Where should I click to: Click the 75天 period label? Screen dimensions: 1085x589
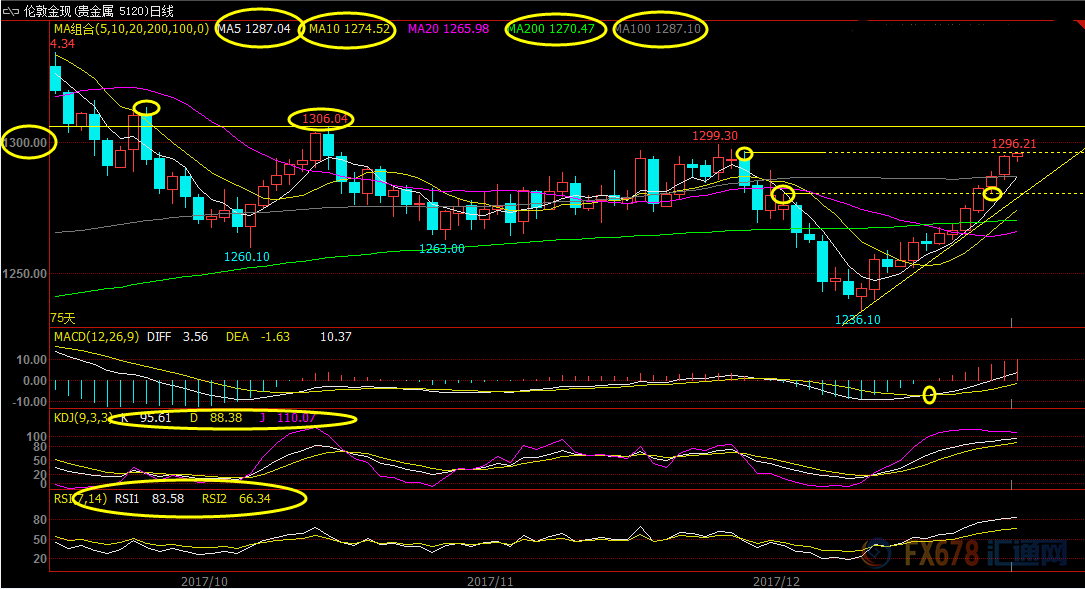62,318
